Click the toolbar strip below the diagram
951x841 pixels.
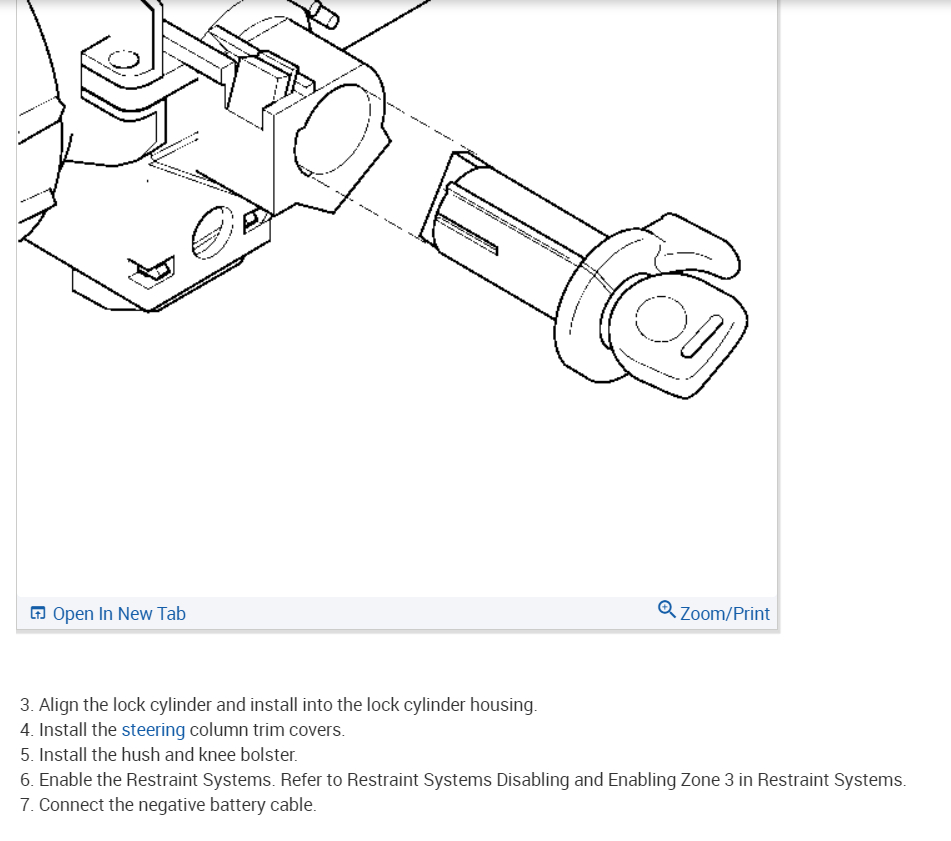point(400,613)
